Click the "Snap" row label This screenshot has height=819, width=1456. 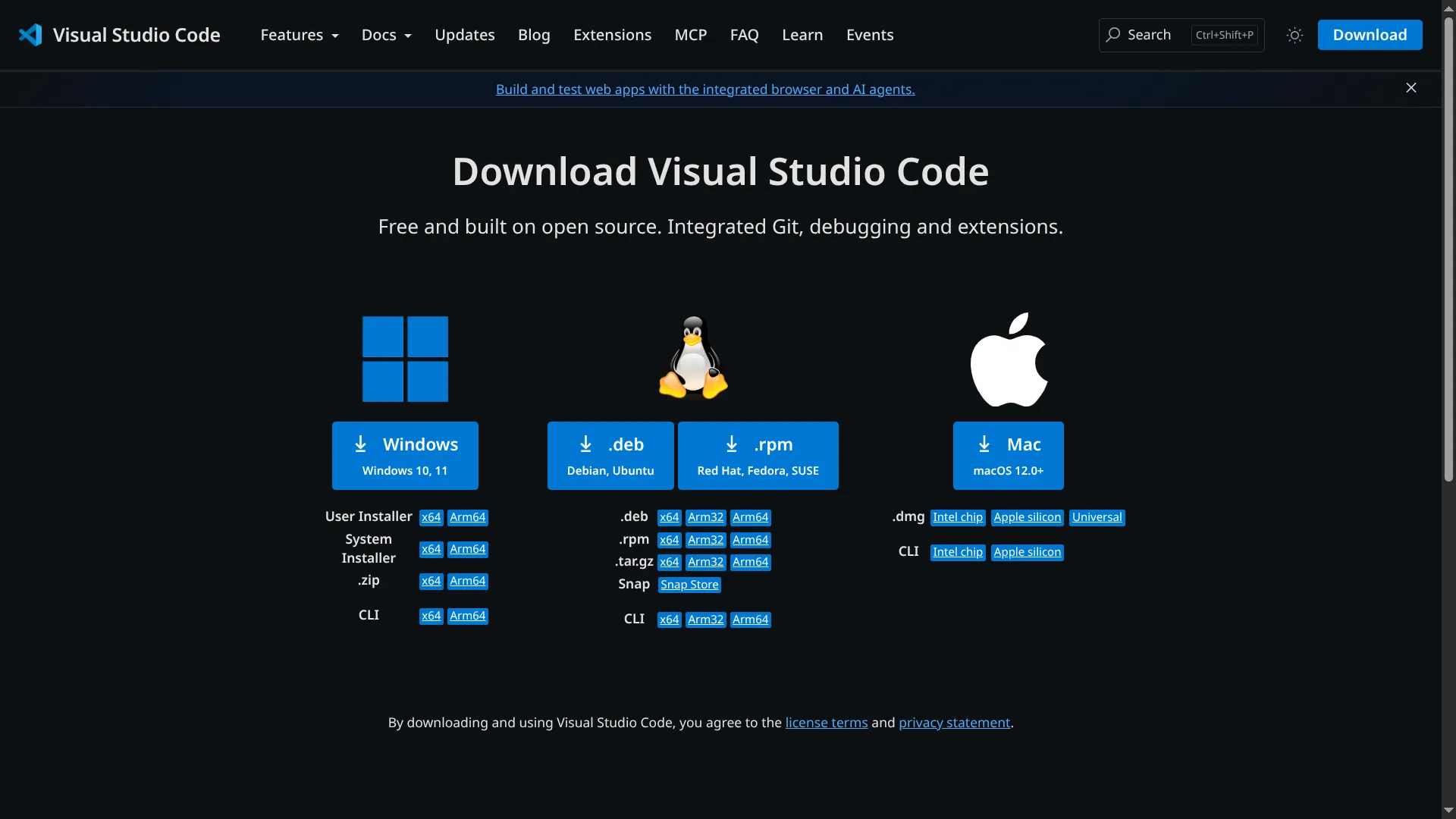click(x=634, y=584)
